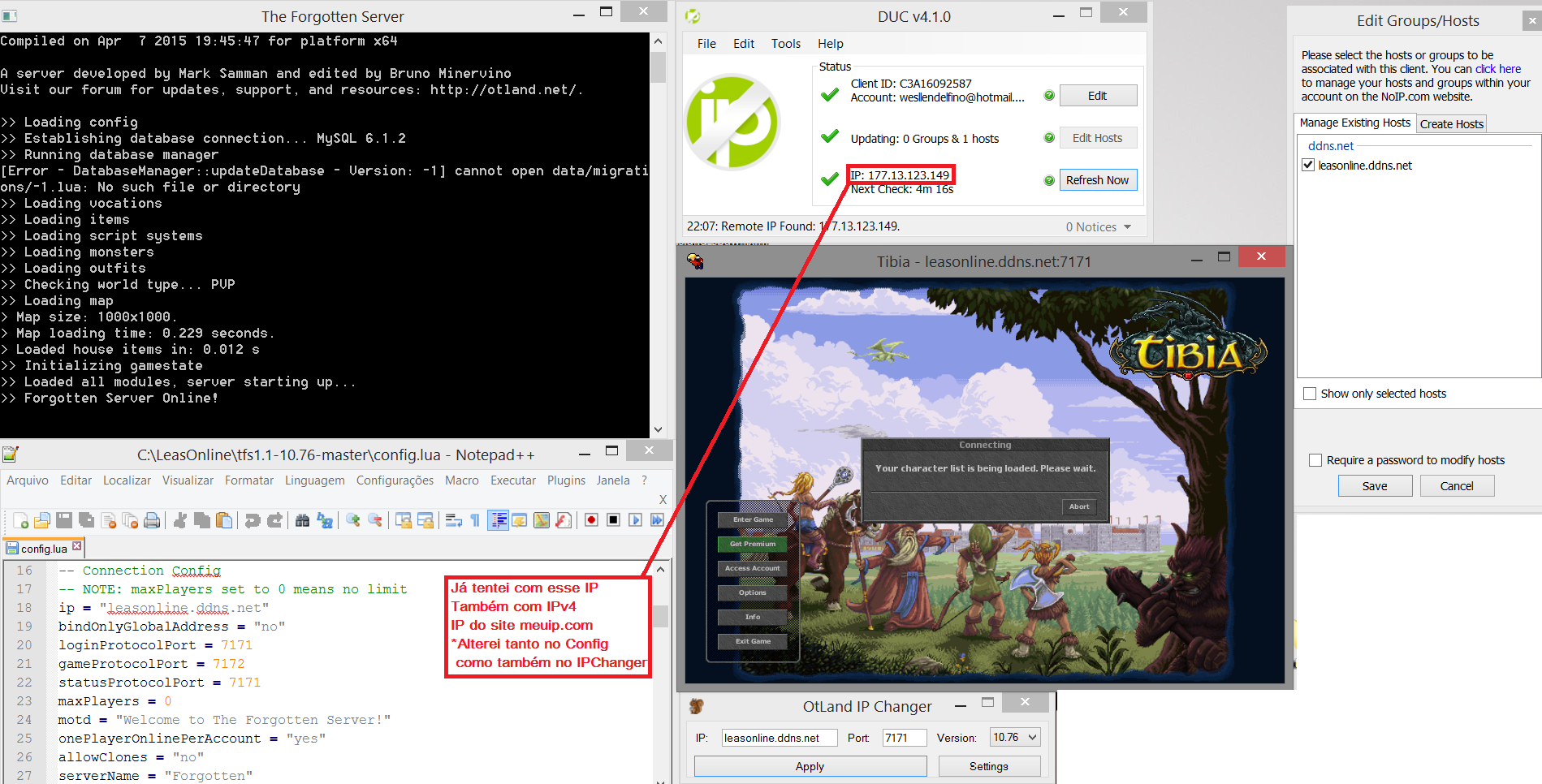This screenshot has height=784, width=1542.
Task: Click New file icon in Notepad++ toolbar
Action: [x=21, y=520]
